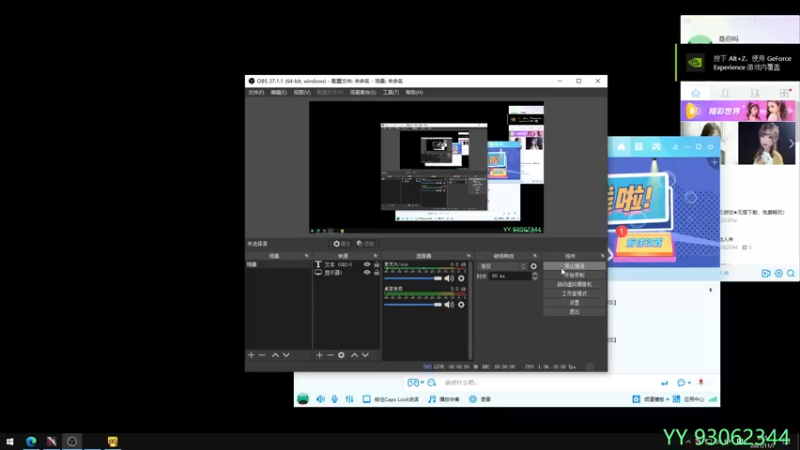
Task: Add a new scene in OBS
Action: click(x=251, y=355)
